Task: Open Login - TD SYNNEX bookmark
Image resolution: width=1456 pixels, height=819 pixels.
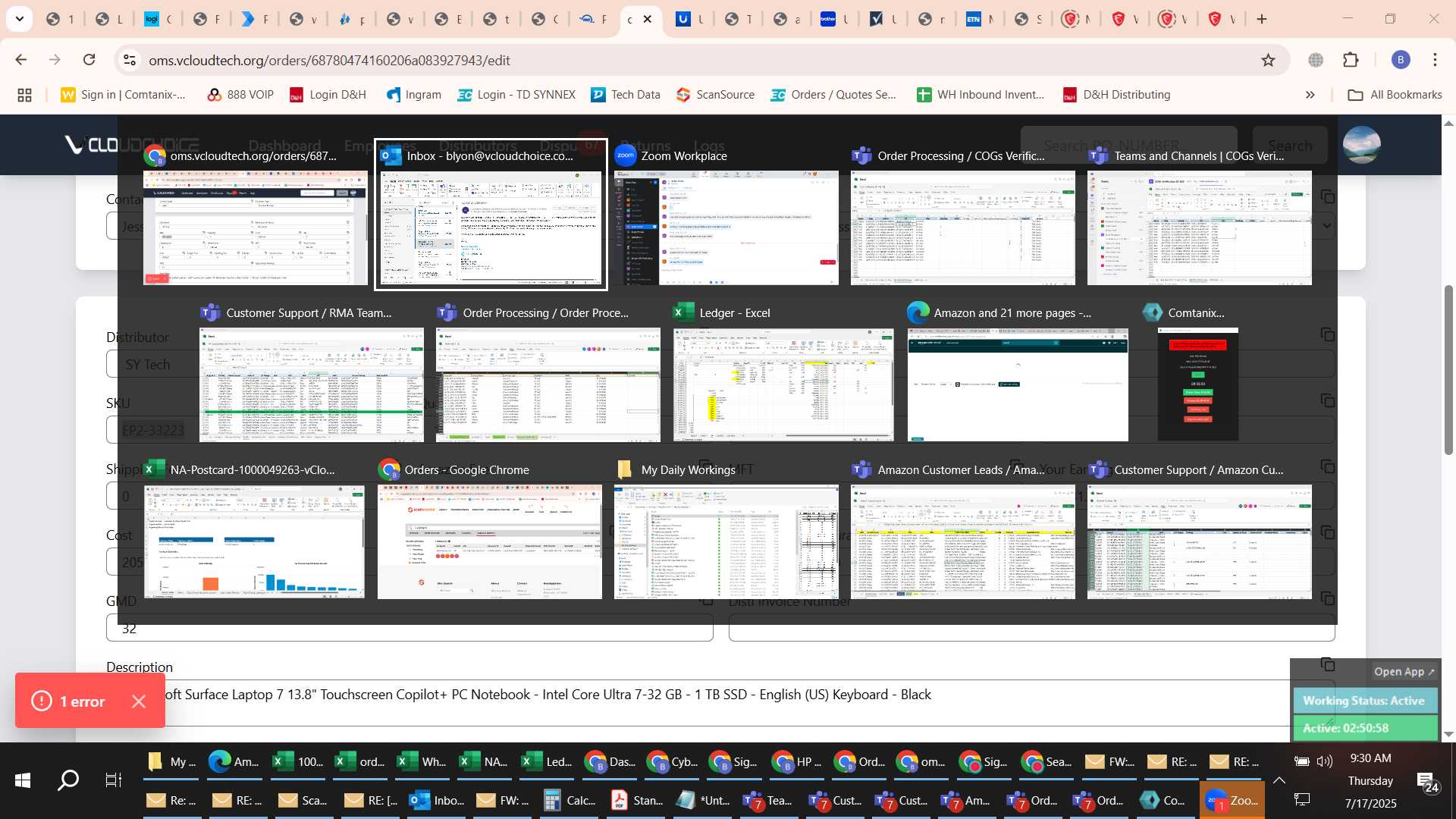Action: (516, 95)
